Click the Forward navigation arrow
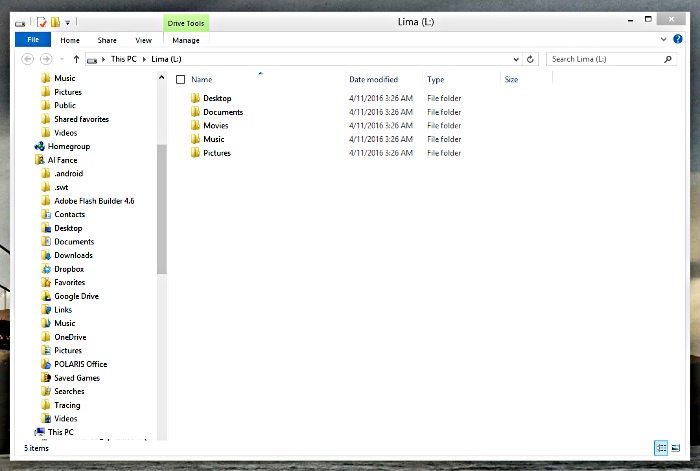The image size is (700, 471). tap(46, 59)
